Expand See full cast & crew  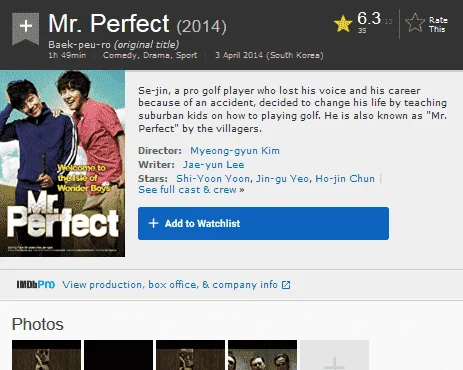pos(191,190)
